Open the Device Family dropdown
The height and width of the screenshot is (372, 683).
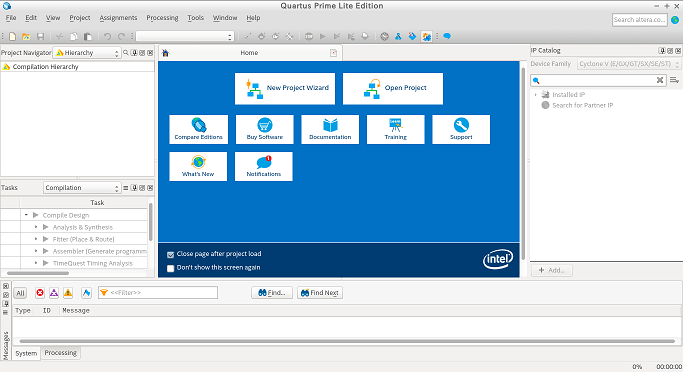coord(629,64)
